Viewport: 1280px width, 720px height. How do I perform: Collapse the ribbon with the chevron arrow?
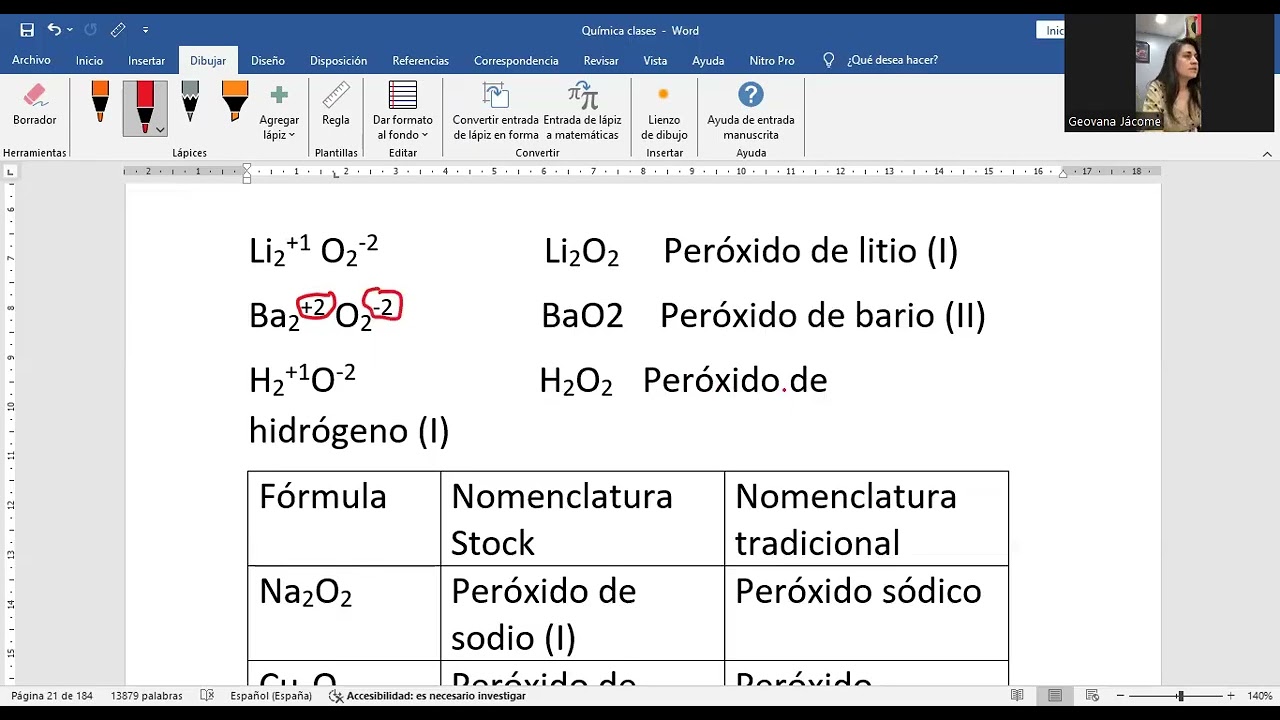(1267, 154)
